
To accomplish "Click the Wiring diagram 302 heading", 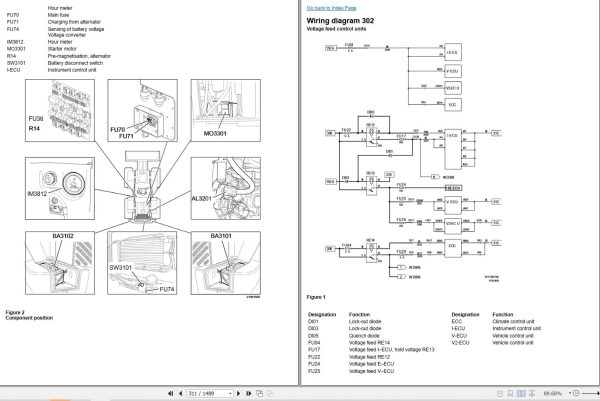I will tap(340, 21).
